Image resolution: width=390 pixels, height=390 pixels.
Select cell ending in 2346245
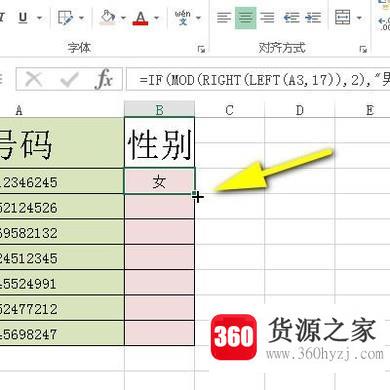coord(62,181)
